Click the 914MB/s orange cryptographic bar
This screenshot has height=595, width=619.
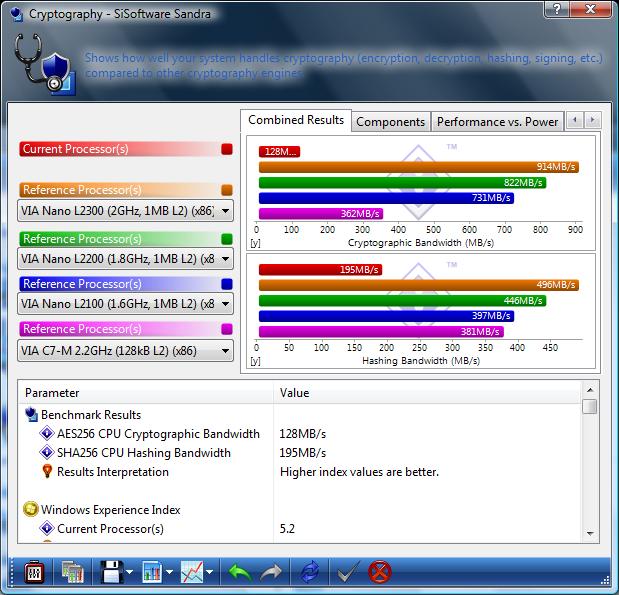tap(419, 167)
